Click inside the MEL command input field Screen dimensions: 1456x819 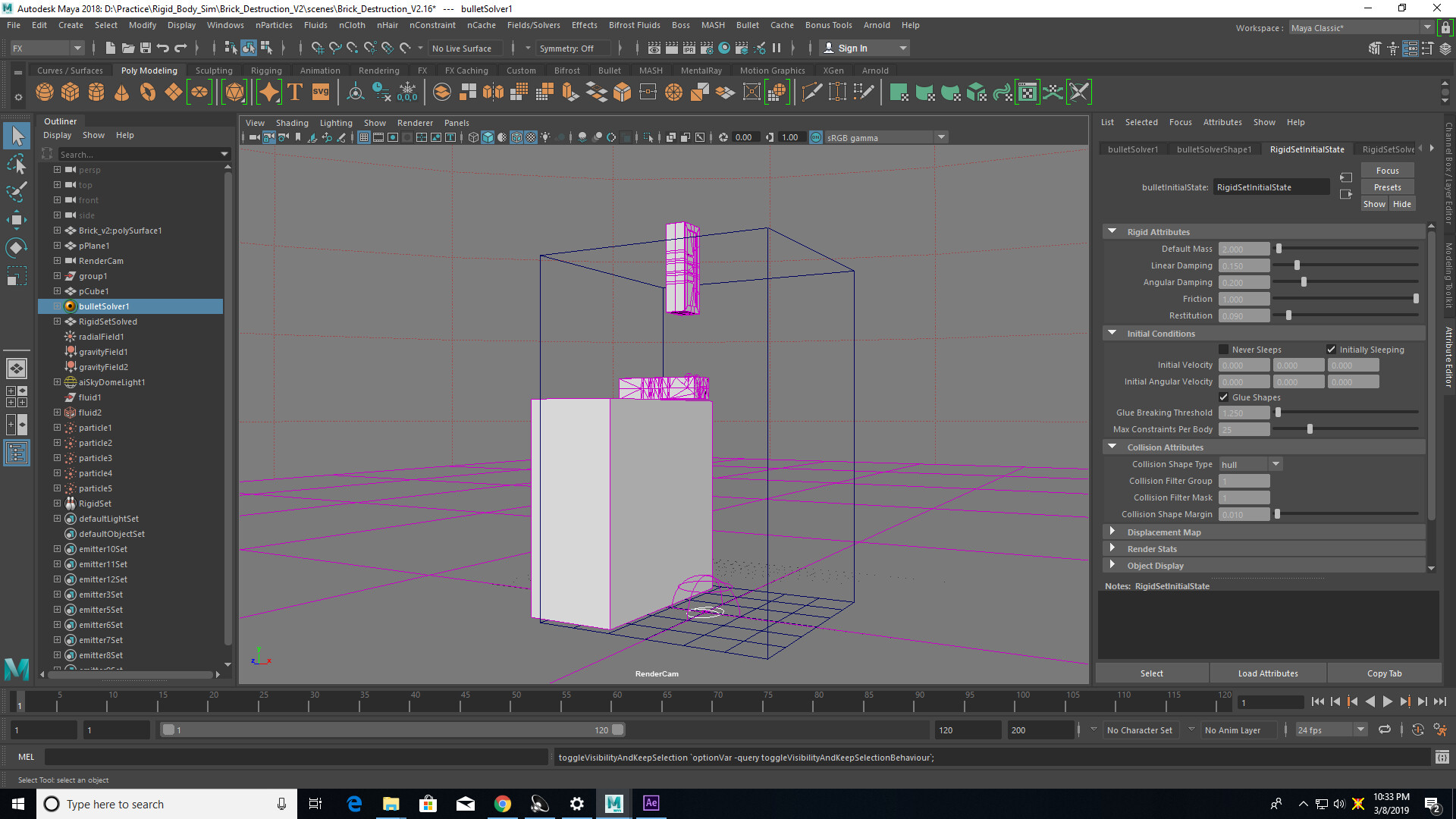pyautogui.click(x=296, y=757)
